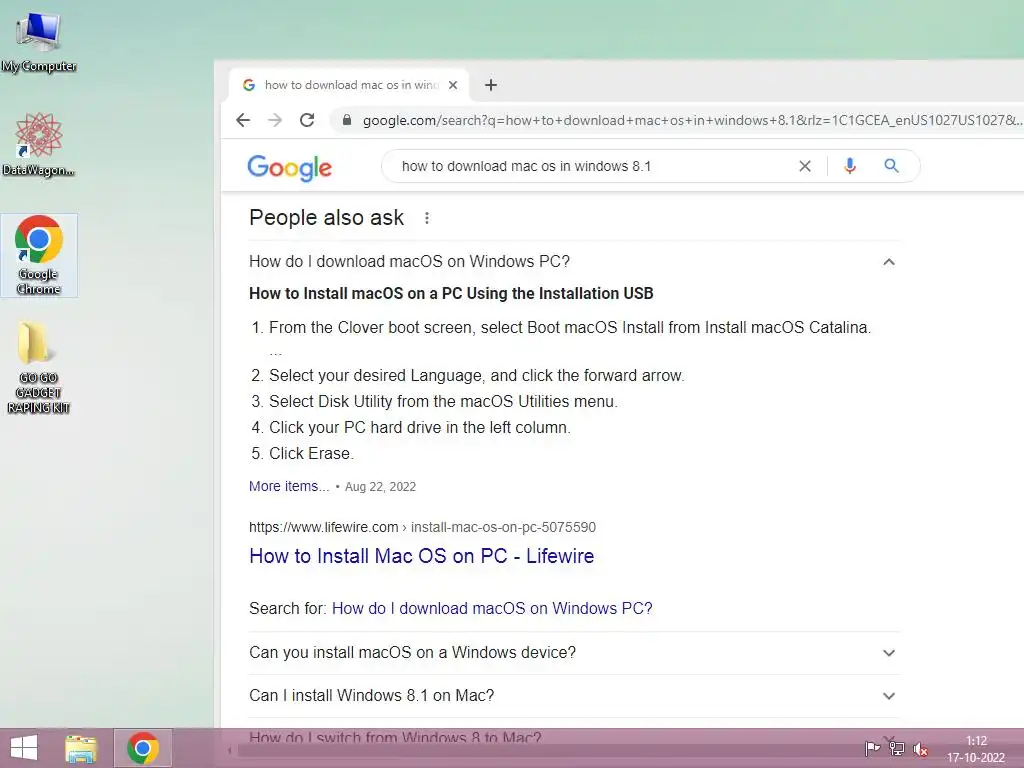
Task: Click the Chrome back arrow
Action: coord(243,120)
